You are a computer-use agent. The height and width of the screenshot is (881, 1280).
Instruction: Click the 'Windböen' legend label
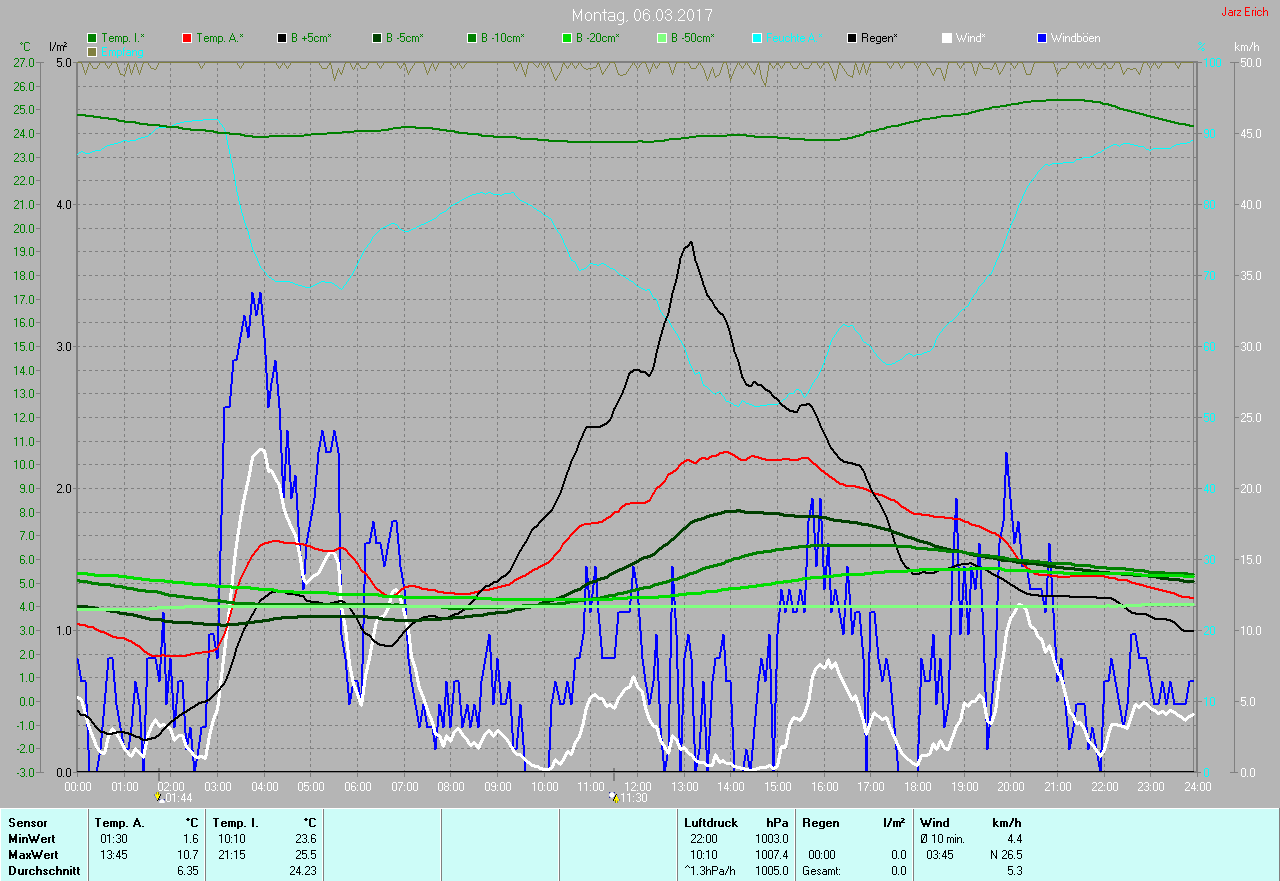tap(1076, 38)
